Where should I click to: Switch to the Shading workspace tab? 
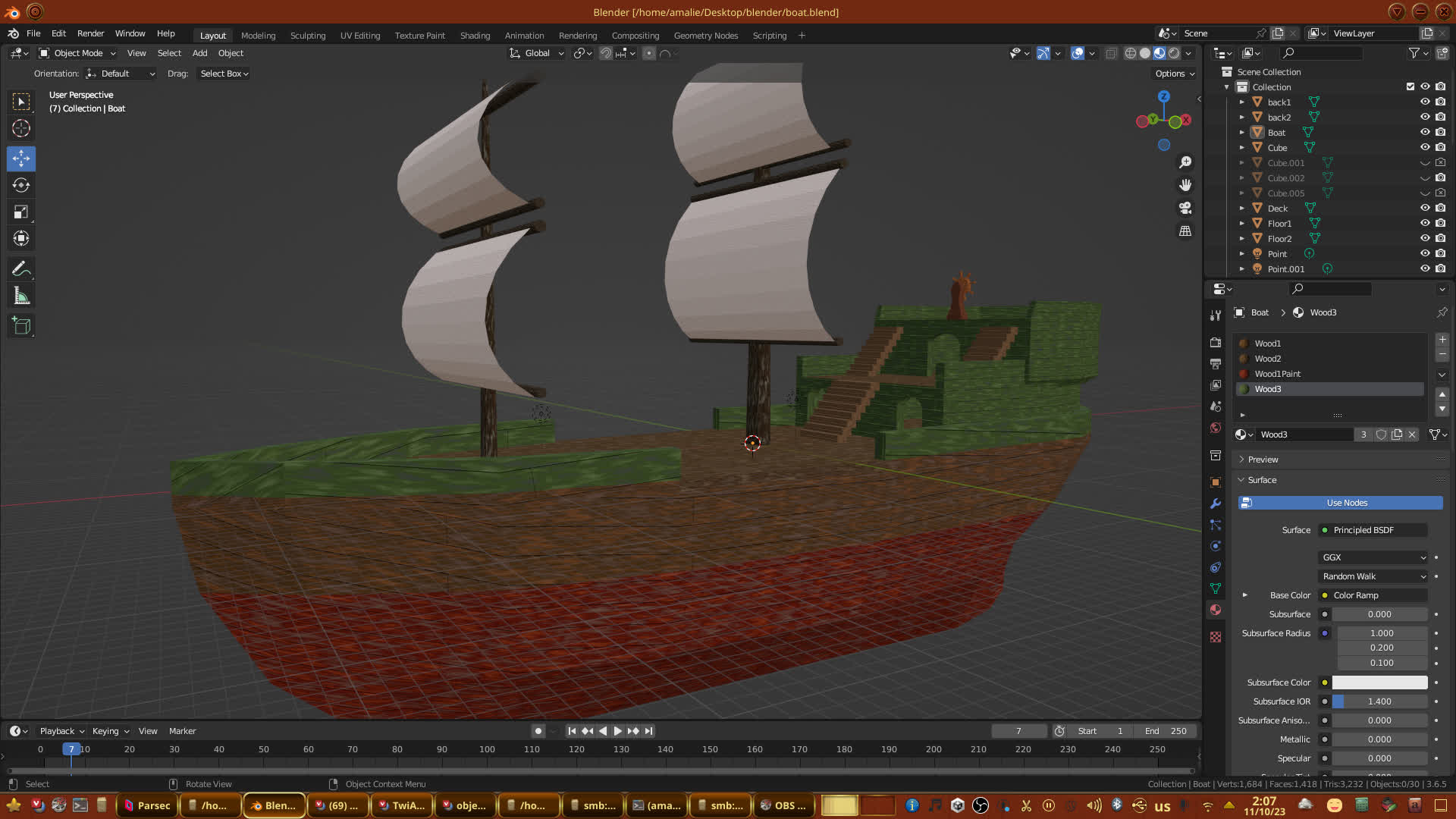pos(475,36)
